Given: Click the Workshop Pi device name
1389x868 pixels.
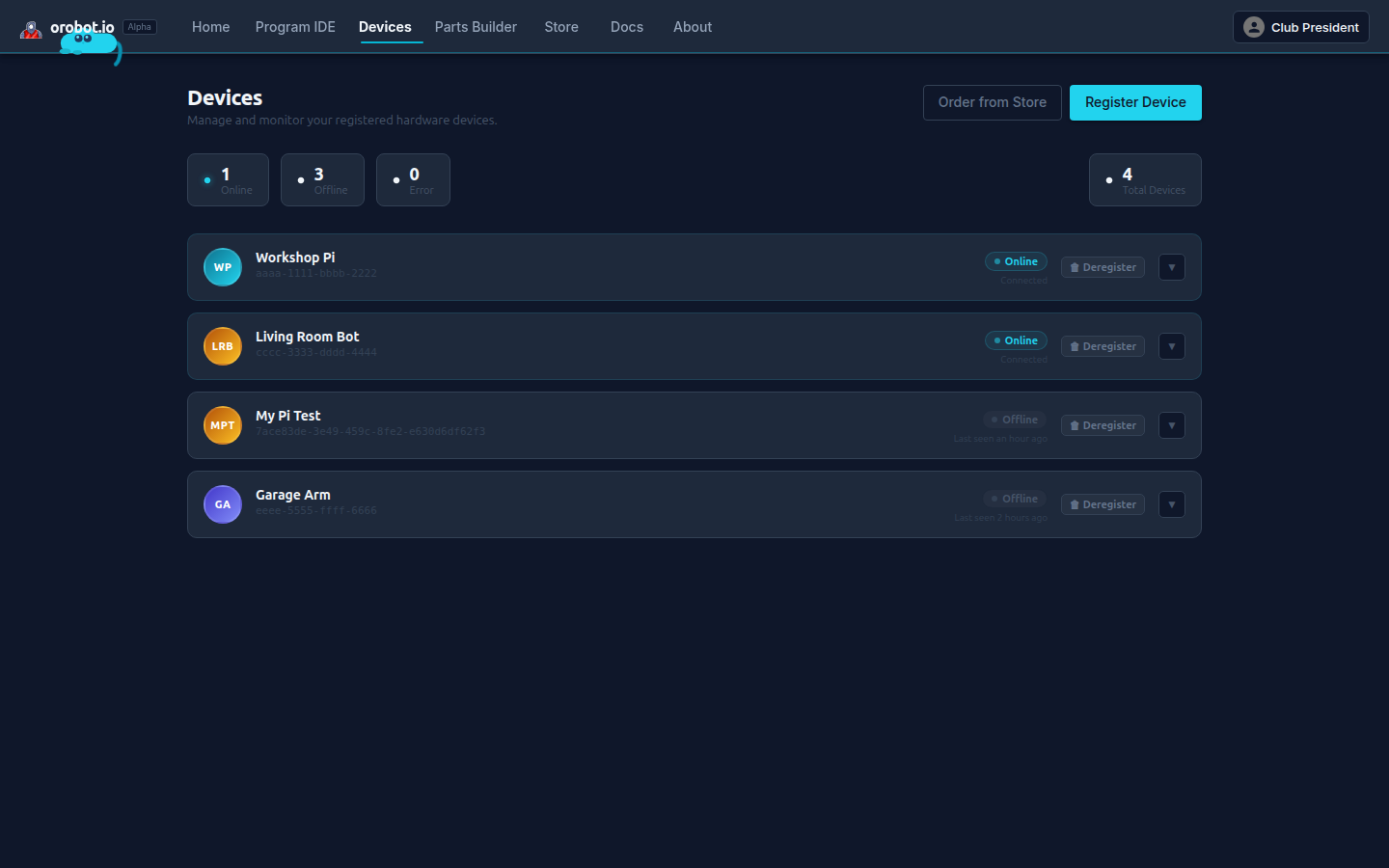Looking at the screenshot, I should point(295,258).
